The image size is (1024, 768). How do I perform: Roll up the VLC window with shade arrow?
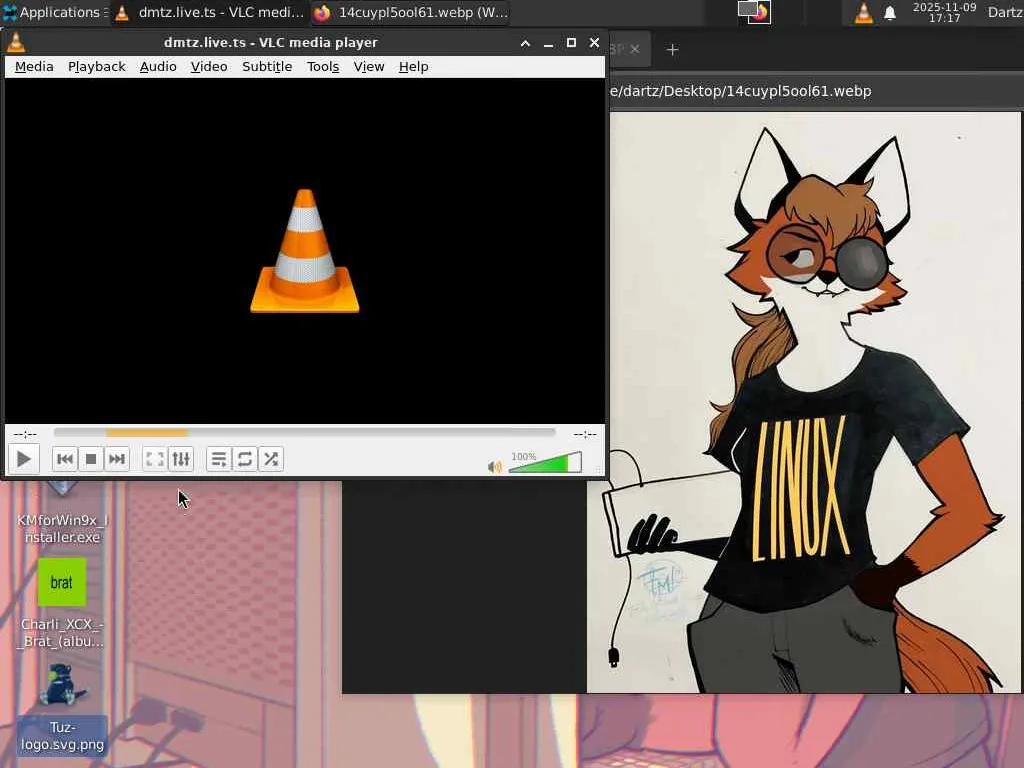pyautogui.click(x=525, y=43)
